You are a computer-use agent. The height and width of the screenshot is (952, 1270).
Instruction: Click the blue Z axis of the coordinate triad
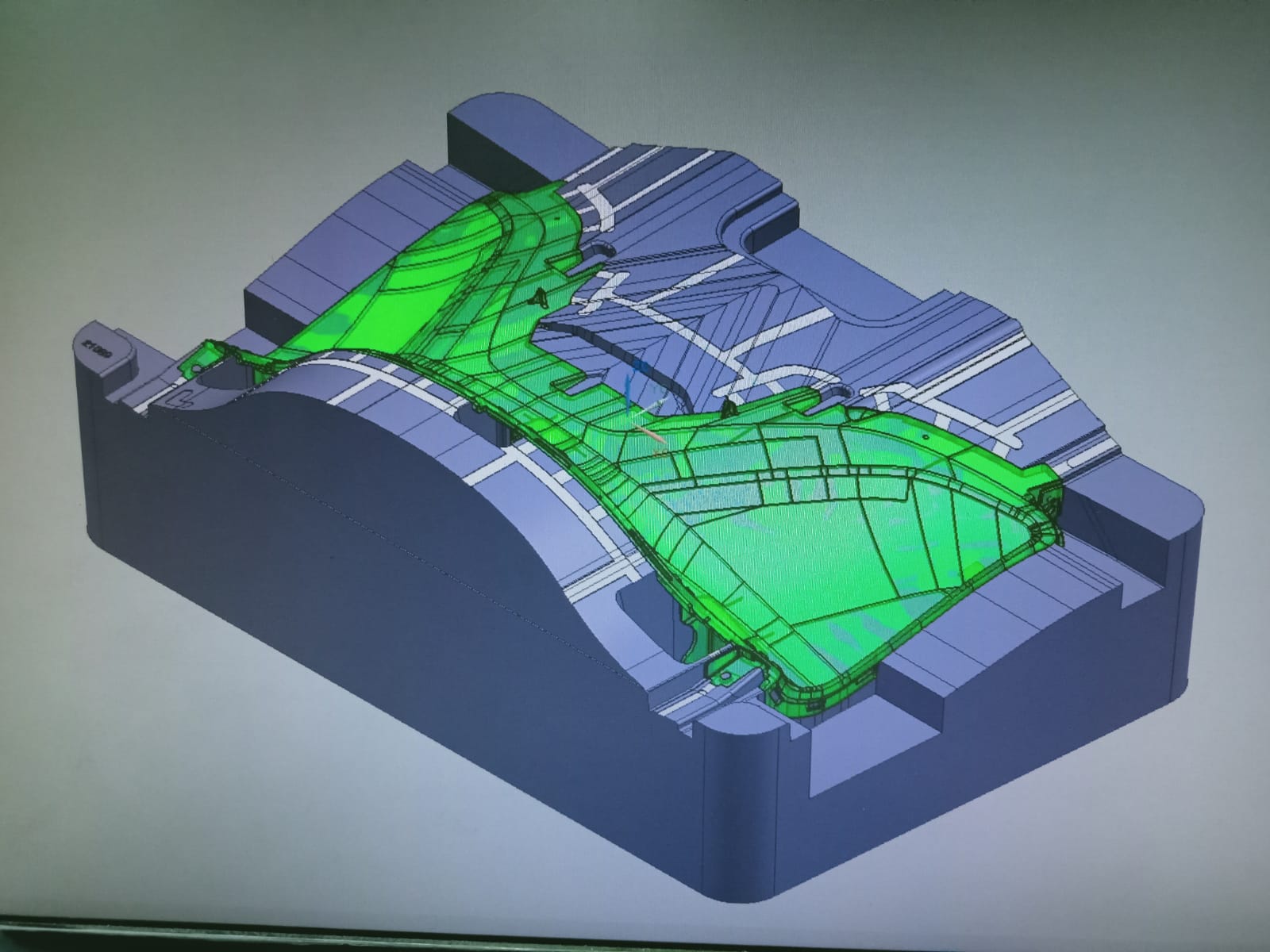tap(629, 390)
